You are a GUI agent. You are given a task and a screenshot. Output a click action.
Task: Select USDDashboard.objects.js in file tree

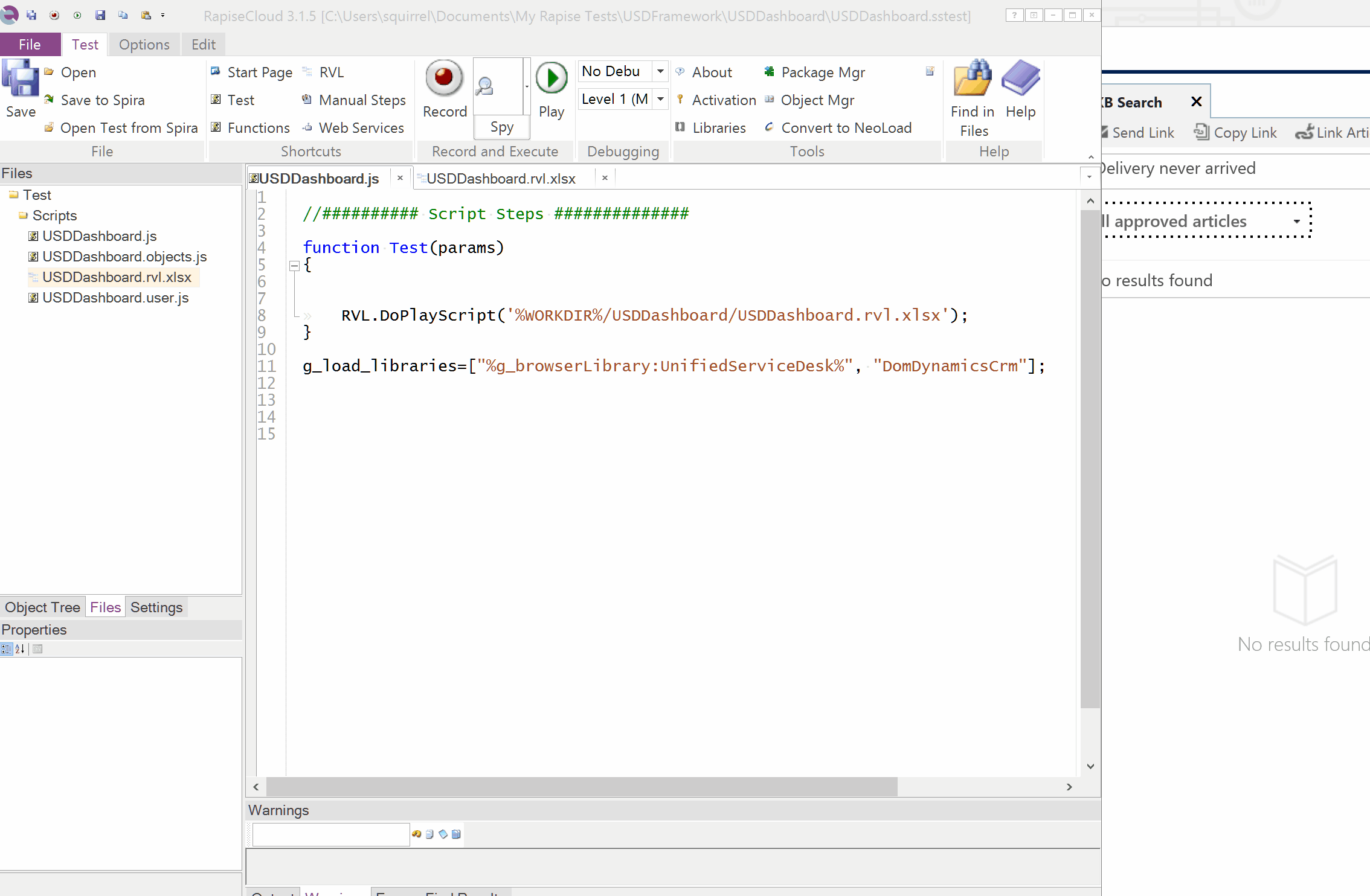point(124,257)
